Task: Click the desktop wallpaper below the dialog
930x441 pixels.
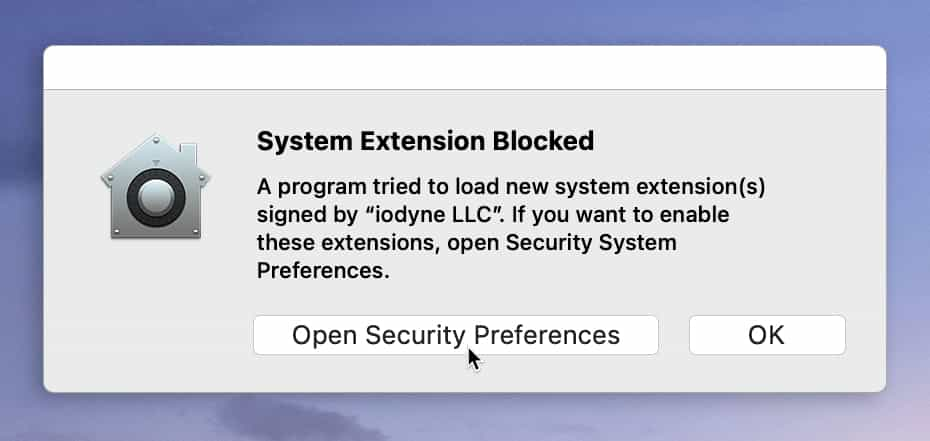Action: pos(464,417)
